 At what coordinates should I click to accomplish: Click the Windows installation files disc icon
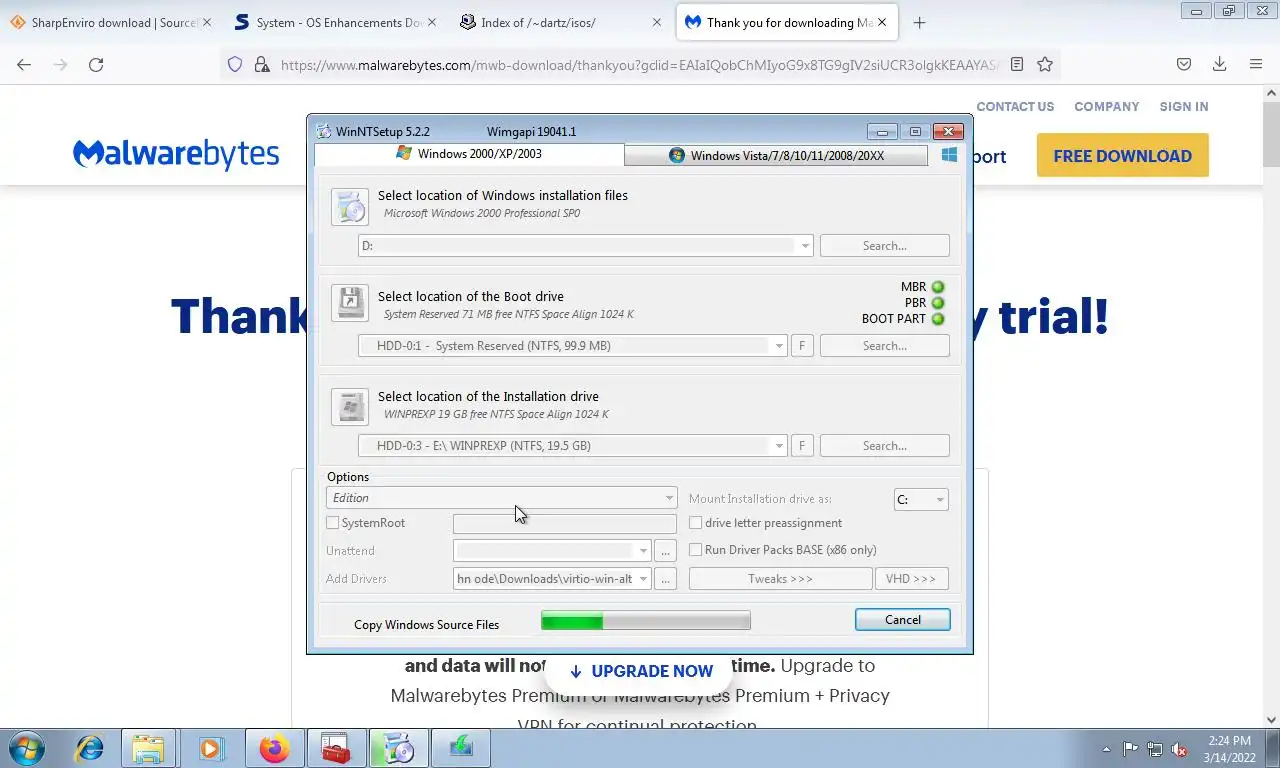[350, 206]
